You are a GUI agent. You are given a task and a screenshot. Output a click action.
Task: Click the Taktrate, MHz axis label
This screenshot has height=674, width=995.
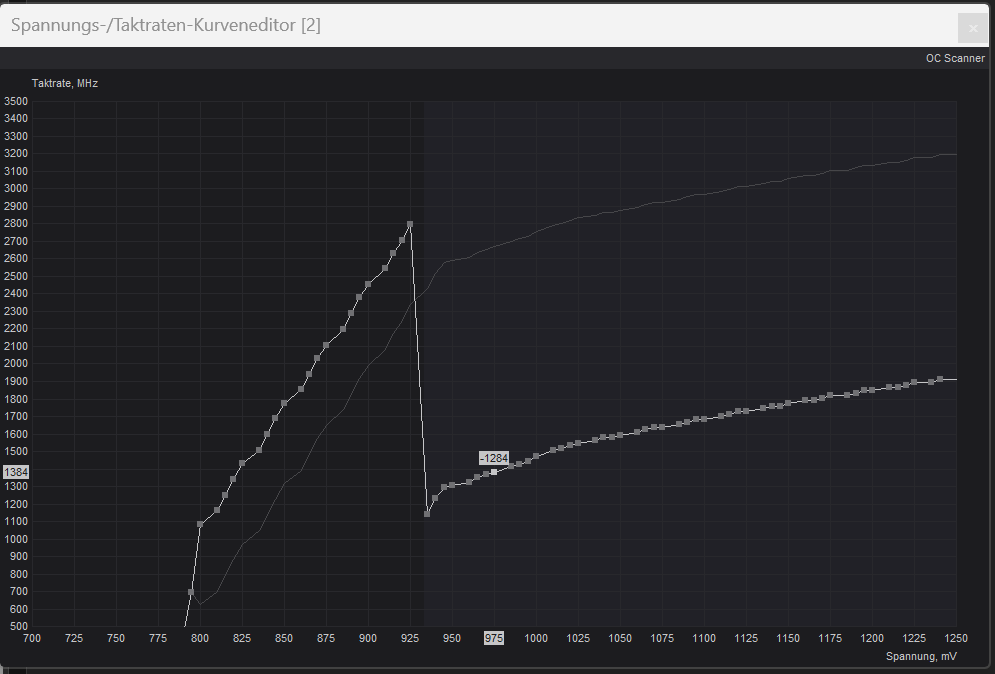(x=64, y=83)
